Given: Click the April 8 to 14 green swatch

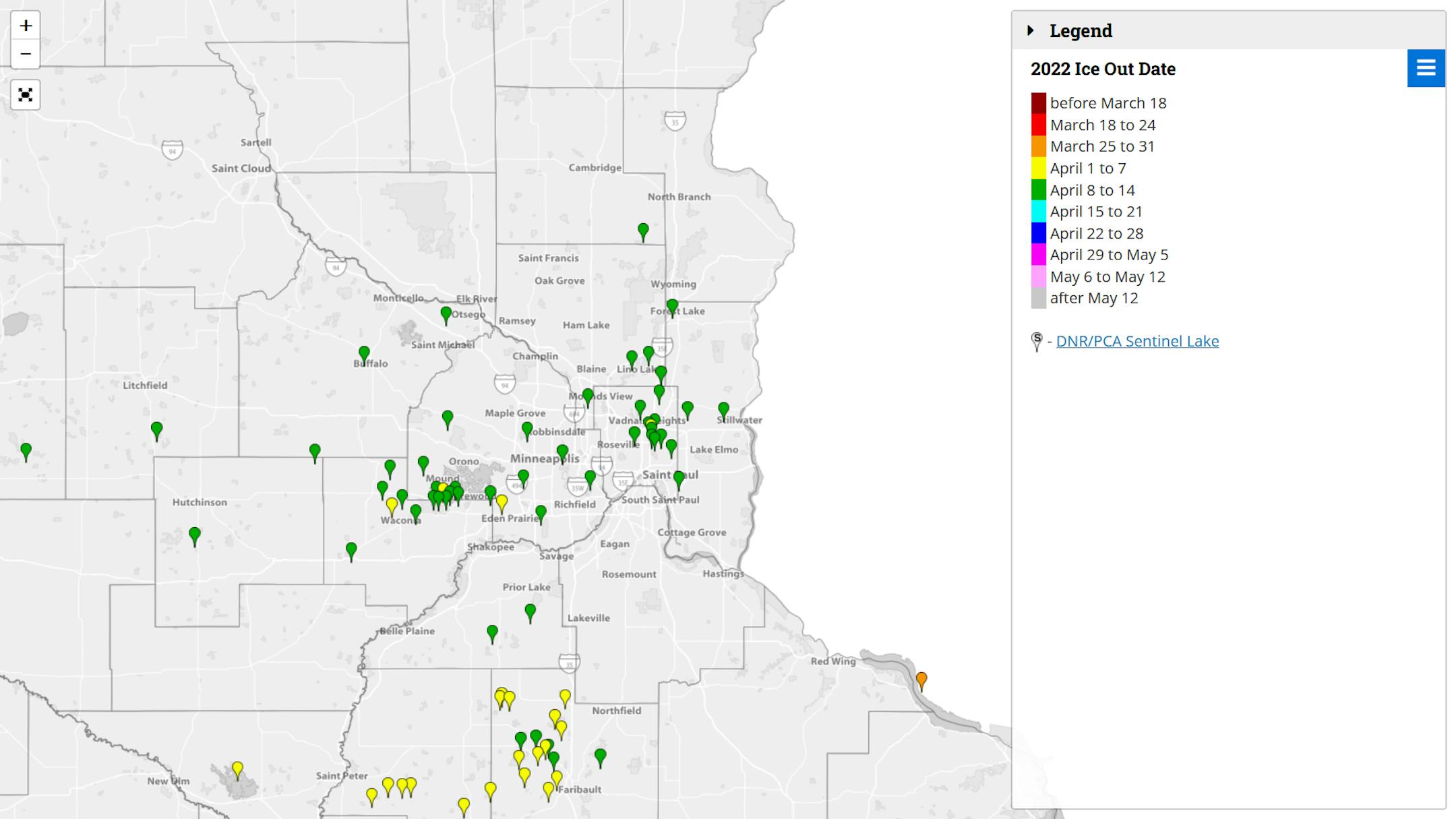Looking at the screenshot, I should click(1038, 190).
